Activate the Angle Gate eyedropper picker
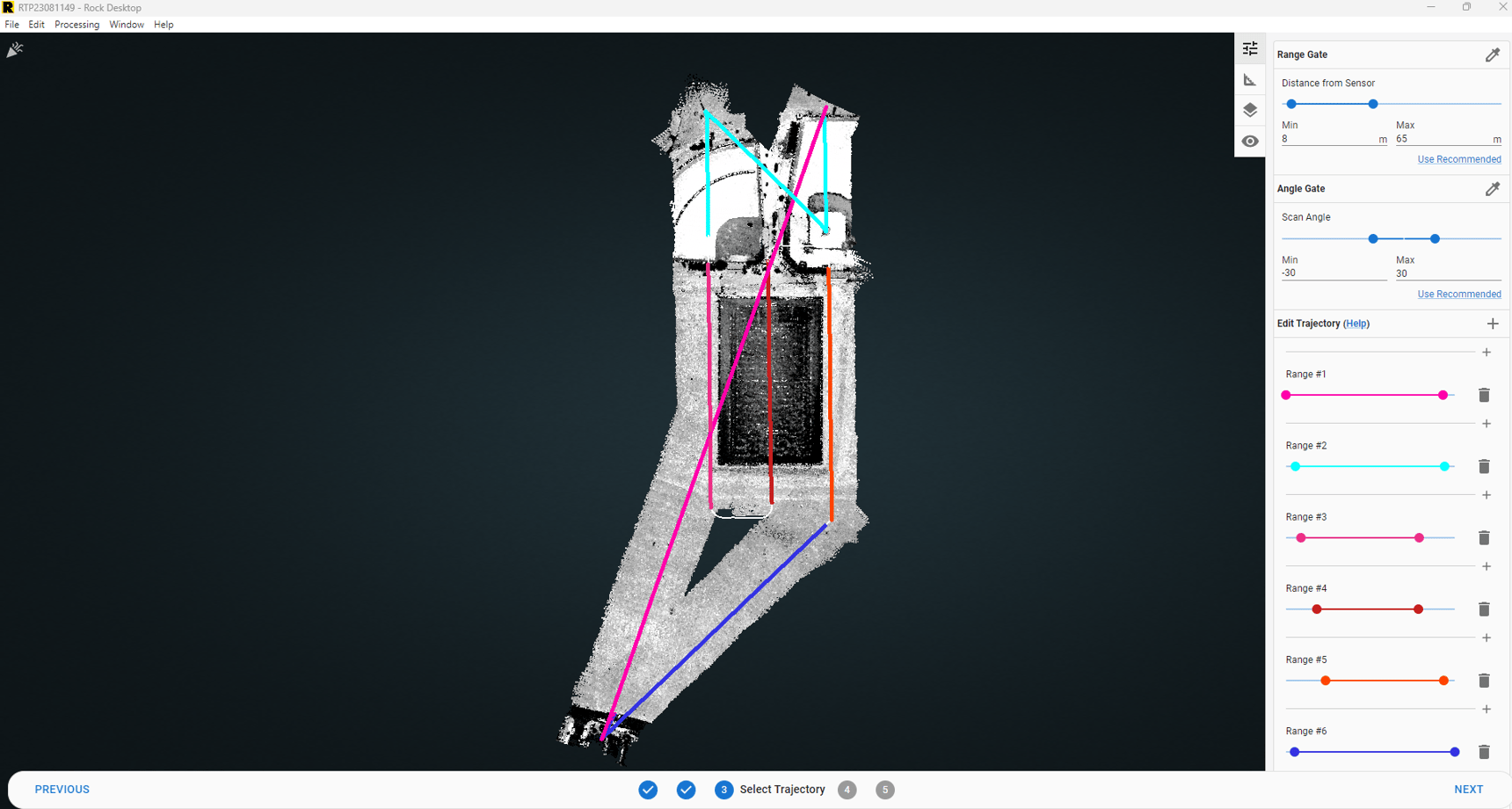Image resolution: width=1512 pixels, height=809 pixels. coord(1493,188)
